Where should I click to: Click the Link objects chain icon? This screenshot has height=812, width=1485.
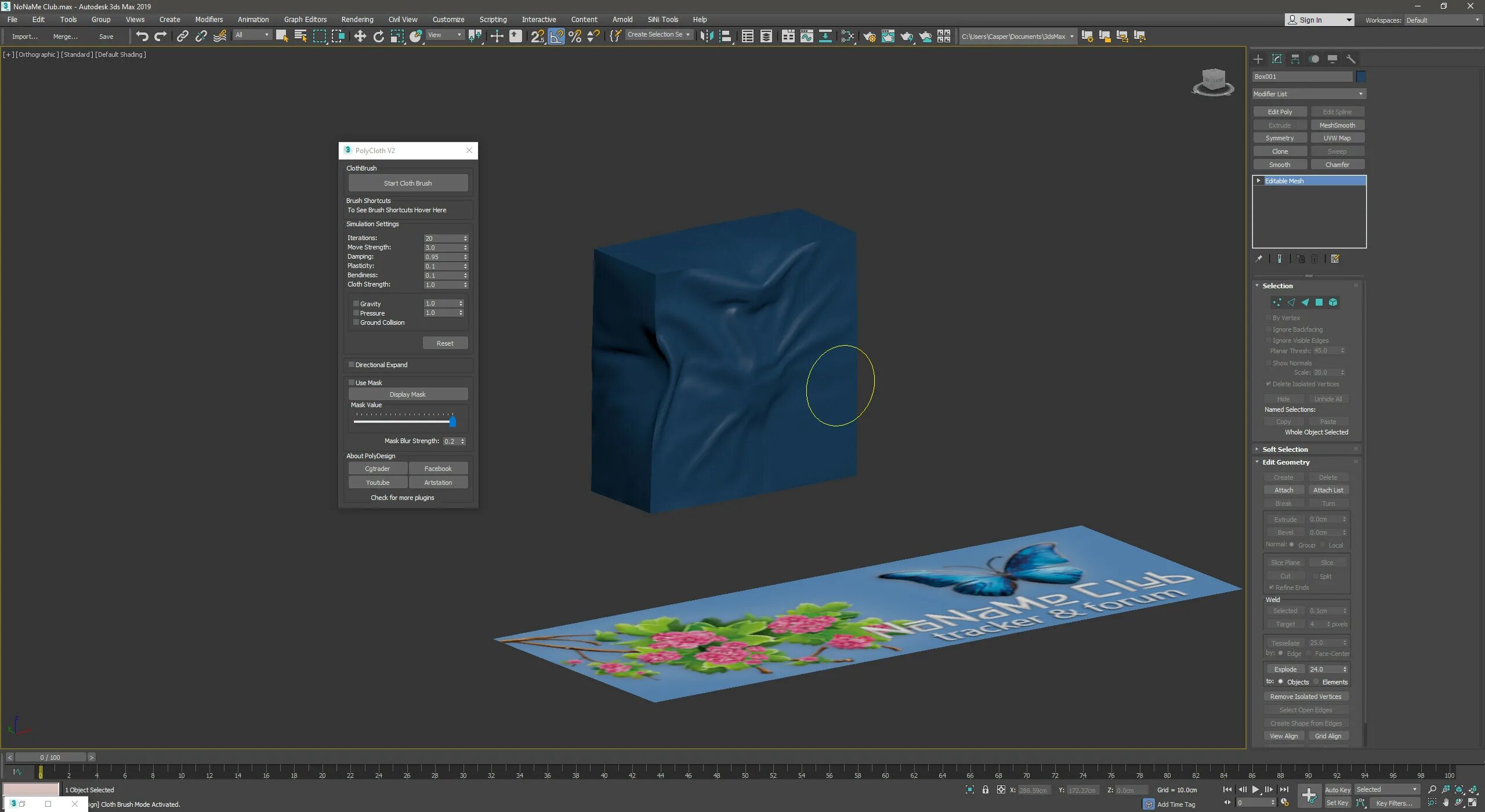tap(182, 37)
